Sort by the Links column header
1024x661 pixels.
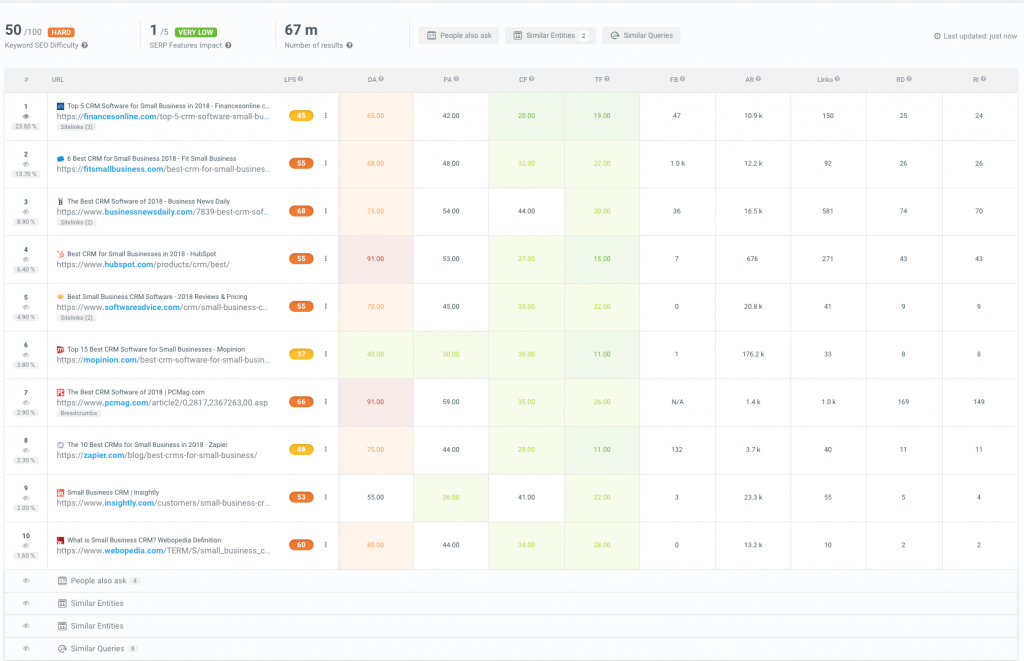pyautogui.click(x=824, y=80)
